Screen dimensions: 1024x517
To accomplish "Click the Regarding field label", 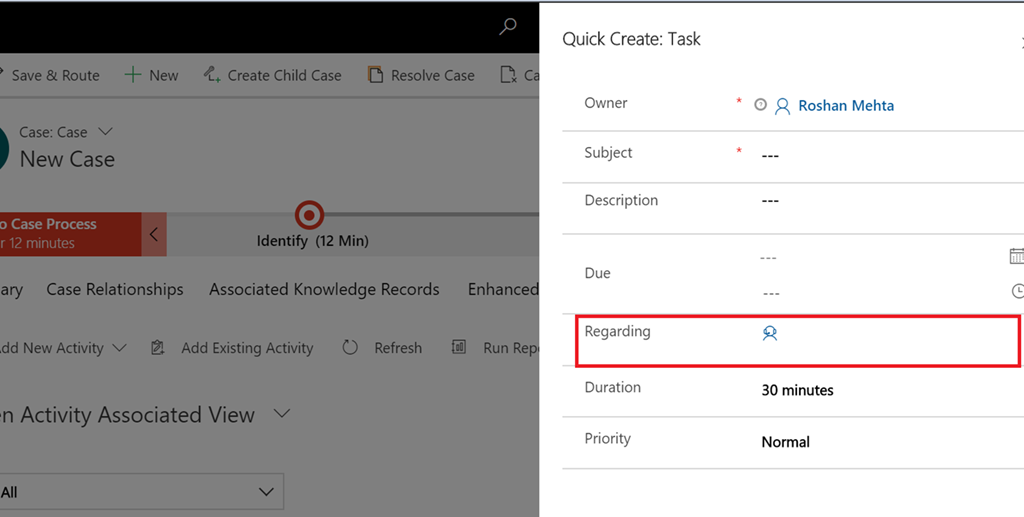I will (617, 332).
